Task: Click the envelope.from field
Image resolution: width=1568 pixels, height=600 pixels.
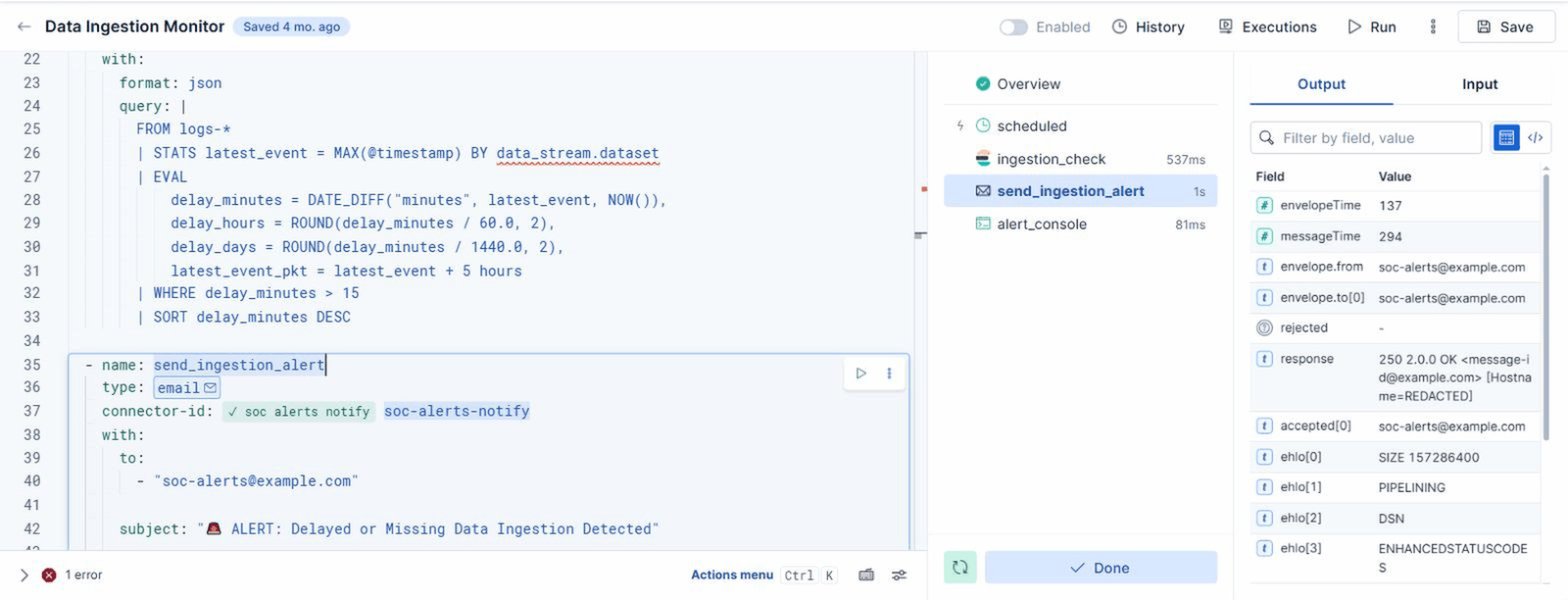Action: pos(1395,267)
